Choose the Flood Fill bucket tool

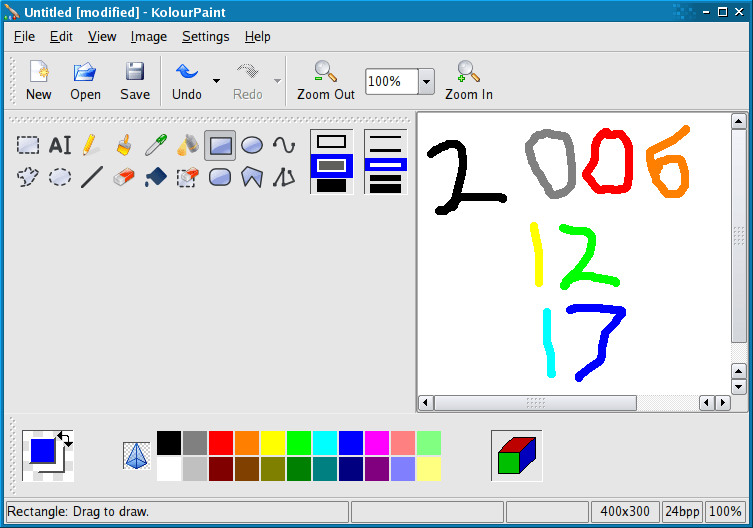pyautogui.click(x=155, y=177)
